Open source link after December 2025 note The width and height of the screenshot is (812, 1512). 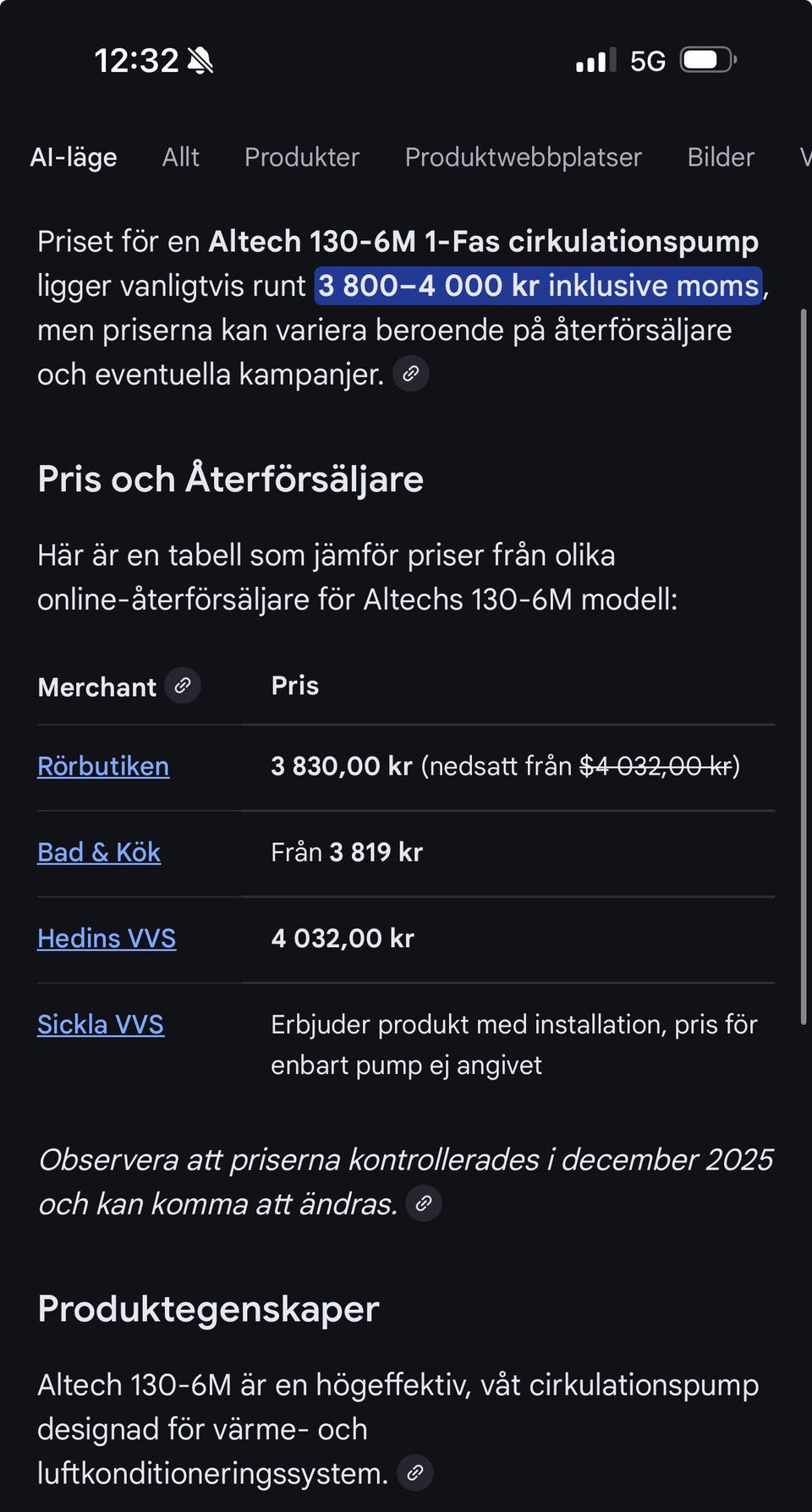[424, 1202]
